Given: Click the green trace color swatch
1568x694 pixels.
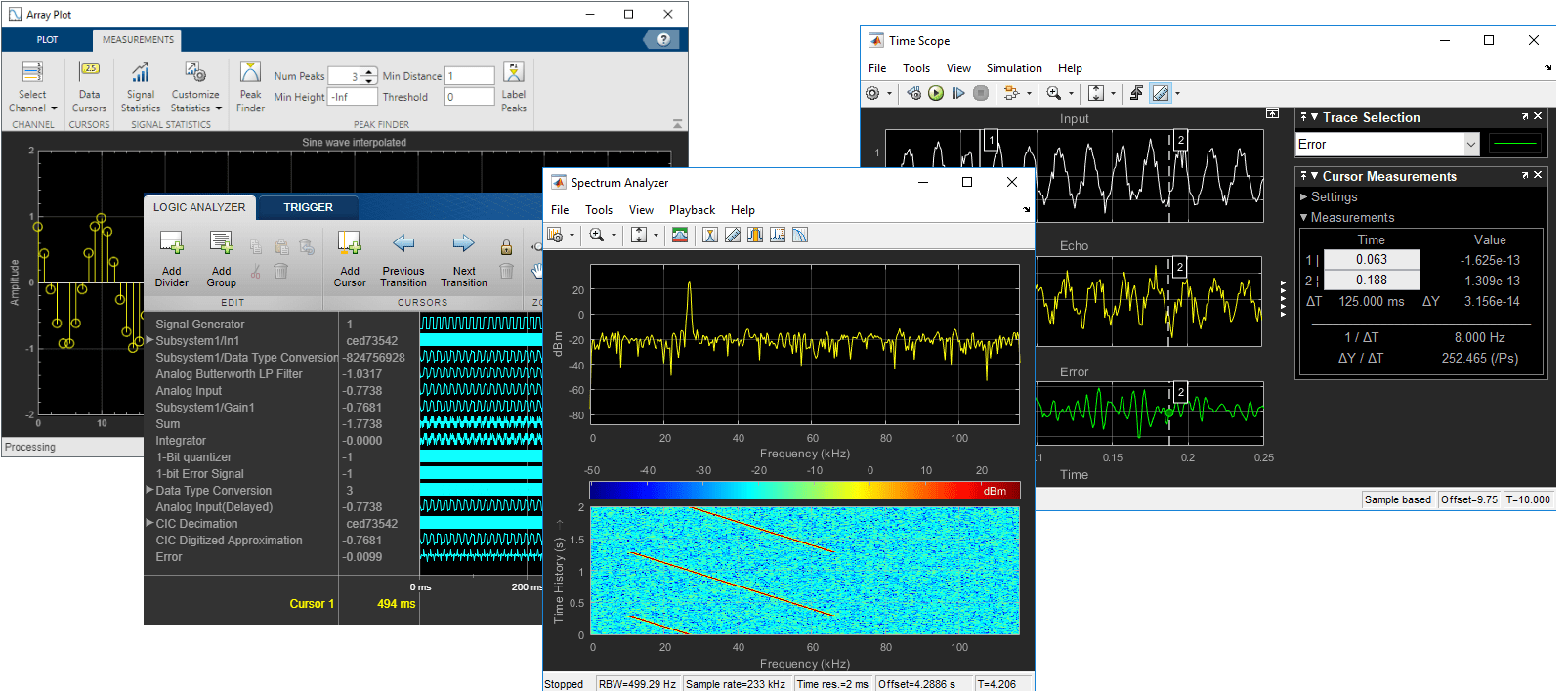Looking at the screenshot, I should tap(1514, 145).
